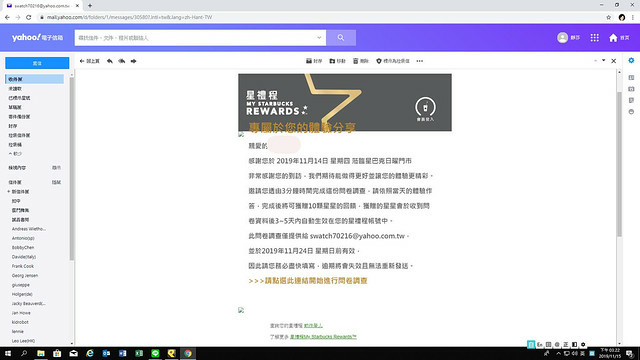Collapse the 'Less' folder list toggle
Screen dimensions: 640x360
[15, 154]
